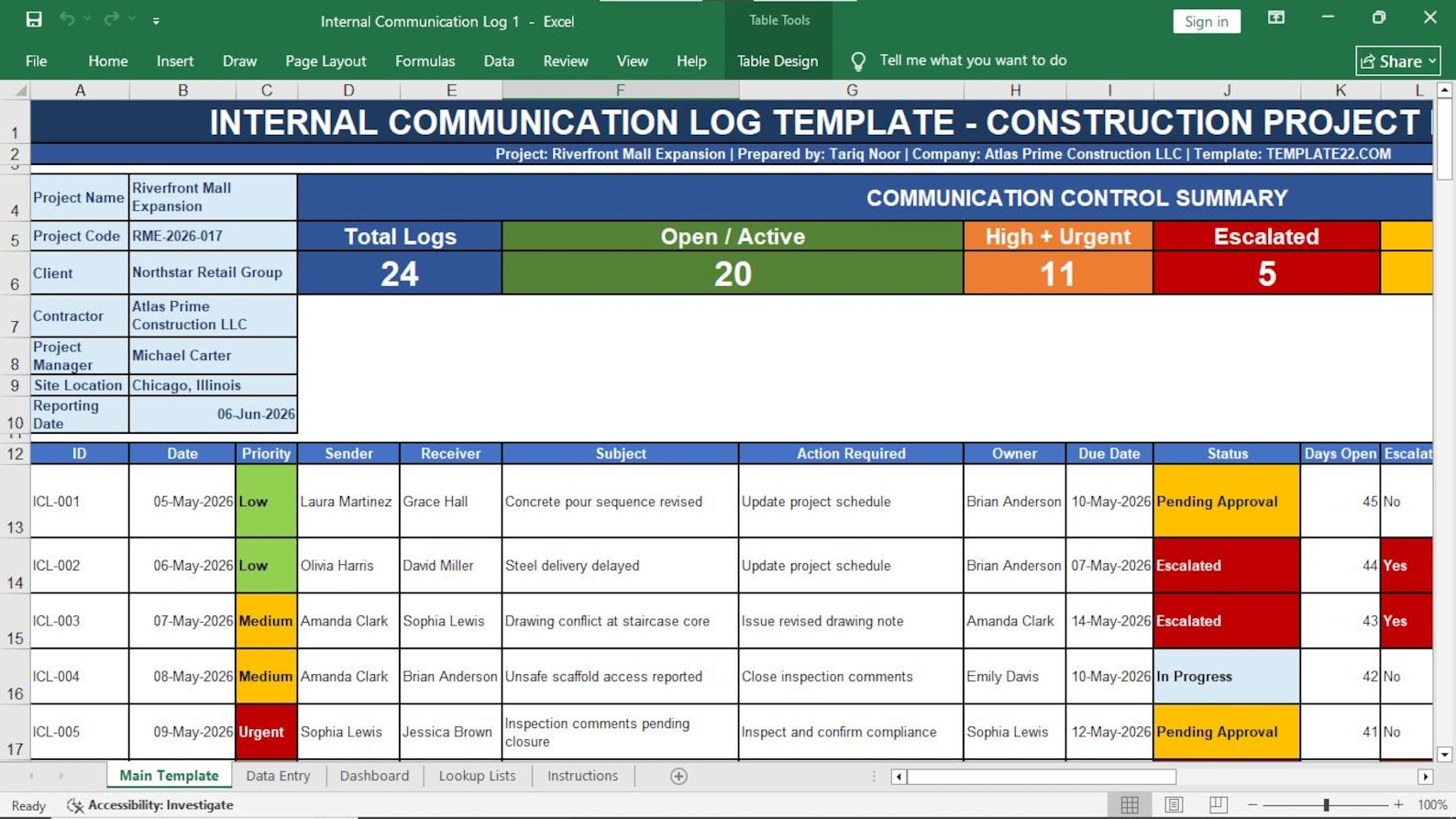Click horizontal scrollbar right arrow
Viewport: 1456px width, 819px height.
pos(1425,777)
